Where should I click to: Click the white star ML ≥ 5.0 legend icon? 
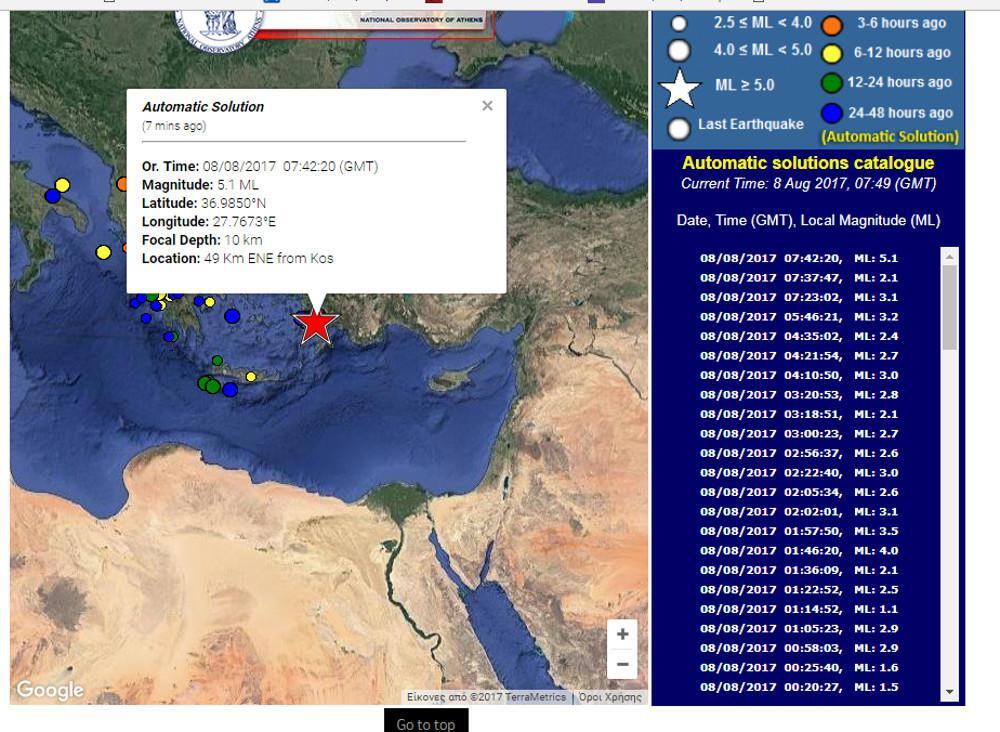pyautogui.click(x=680, y=88)
